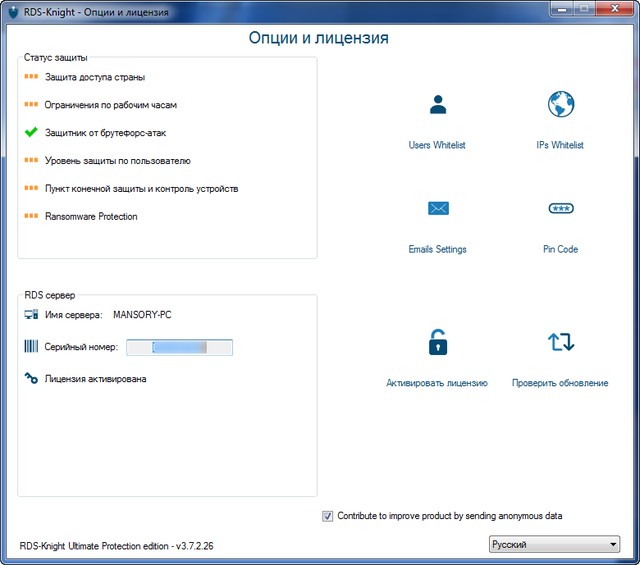Click the IPs Whitelist label
Image resolution: width=640 pixels, height=565 pixels.
pyautogui.click(x=560, y=145)
